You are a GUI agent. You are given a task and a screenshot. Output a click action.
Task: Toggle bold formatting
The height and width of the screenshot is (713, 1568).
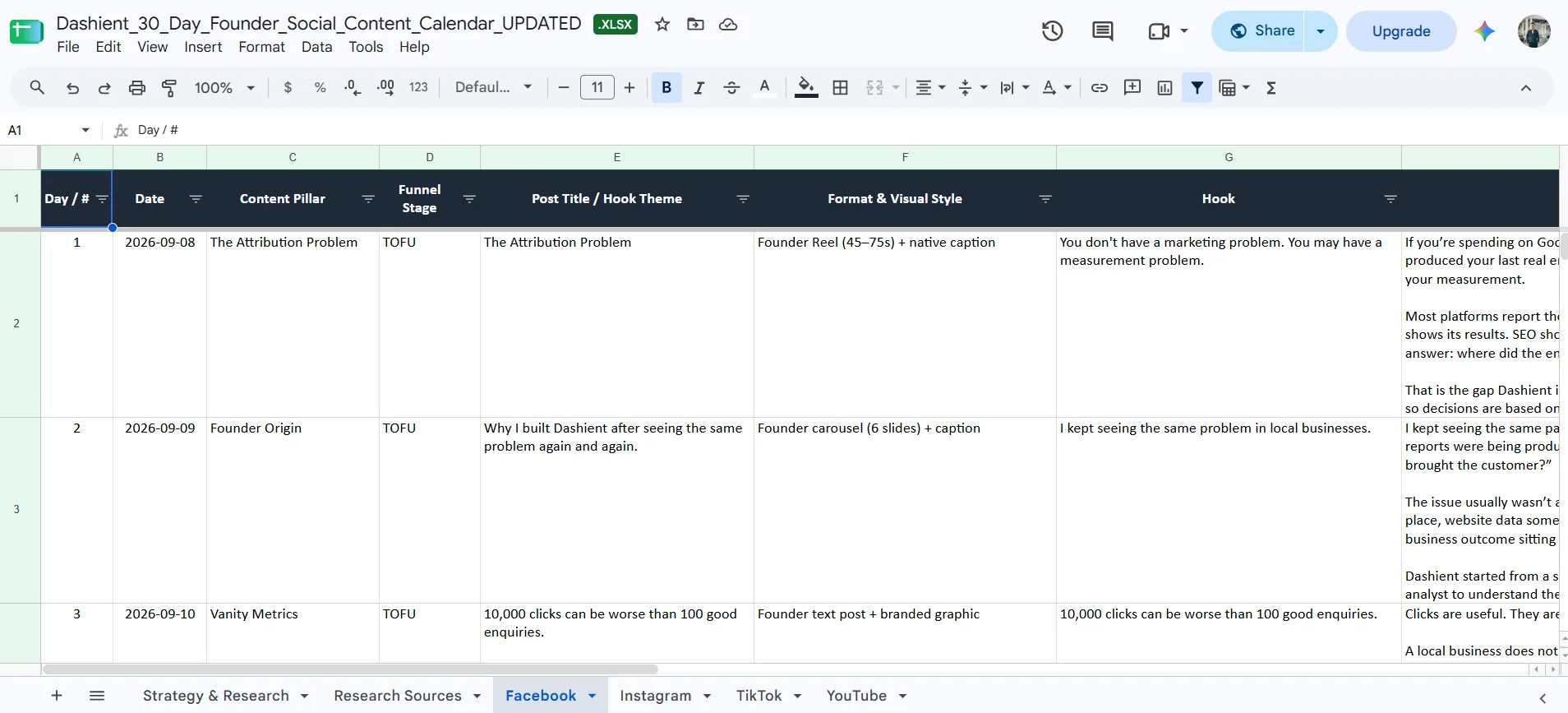(666, 87)
